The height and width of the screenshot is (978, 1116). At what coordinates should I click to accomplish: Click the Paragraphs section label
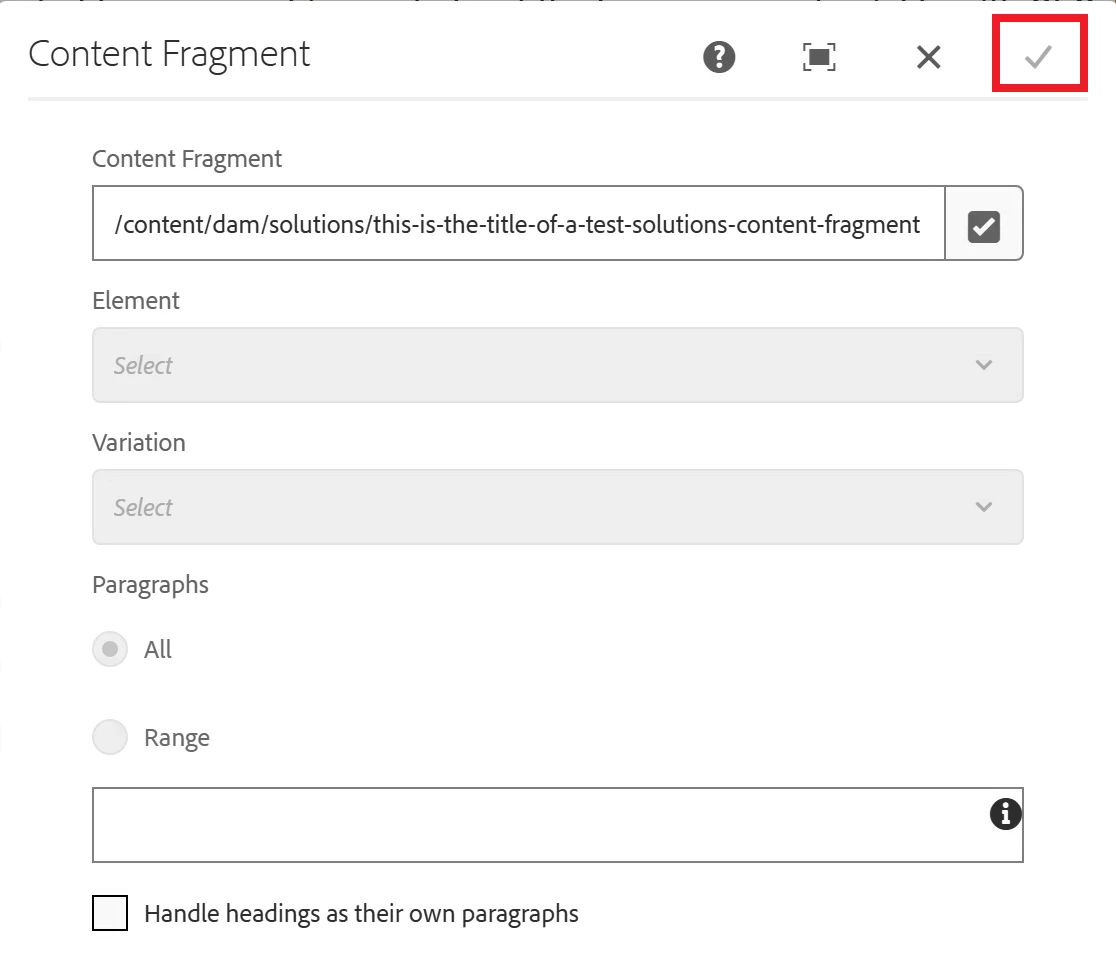[x=151, y=585]
